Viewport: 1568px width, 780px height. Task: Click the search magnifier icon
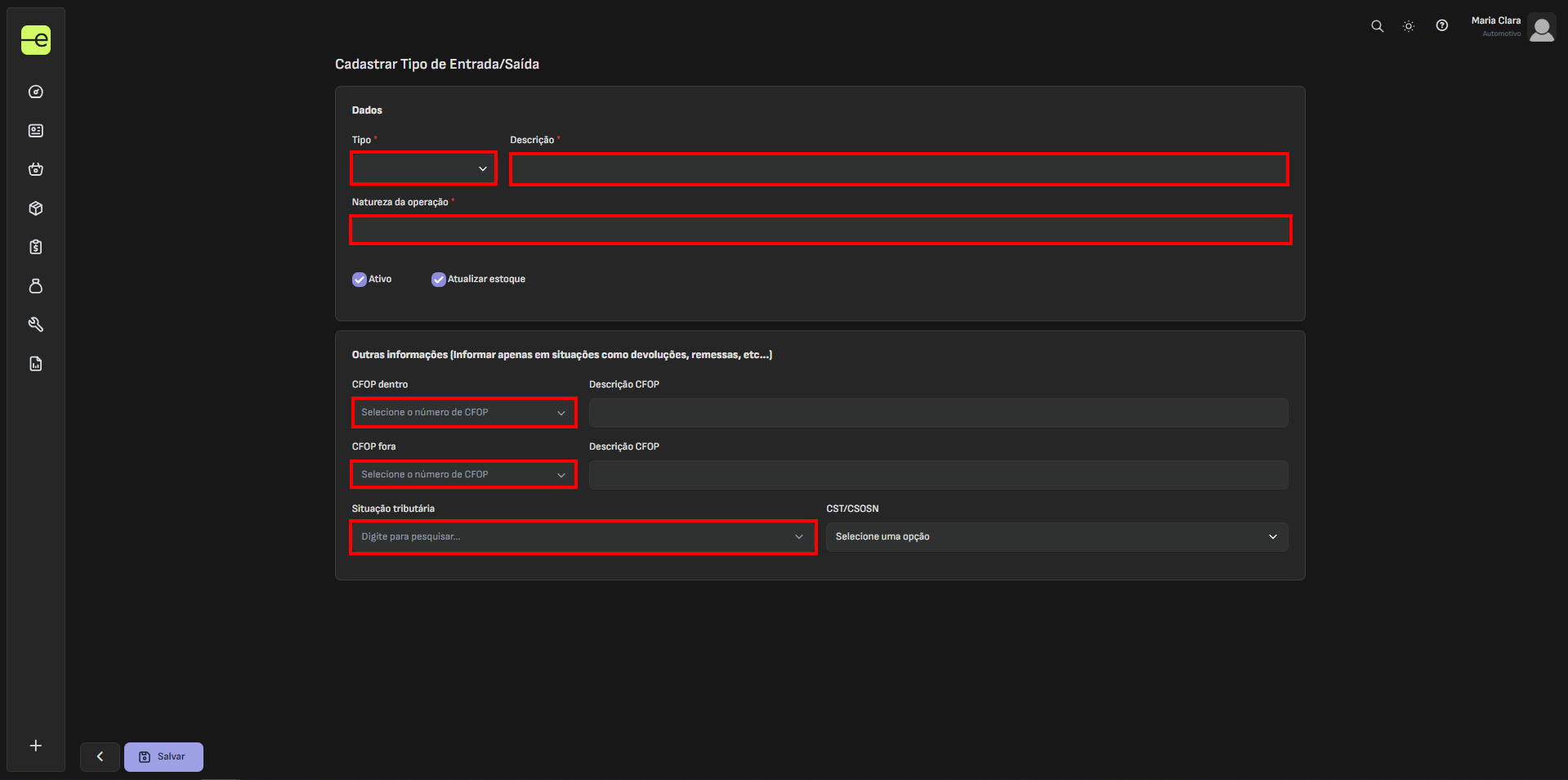tap(1377, 26)
